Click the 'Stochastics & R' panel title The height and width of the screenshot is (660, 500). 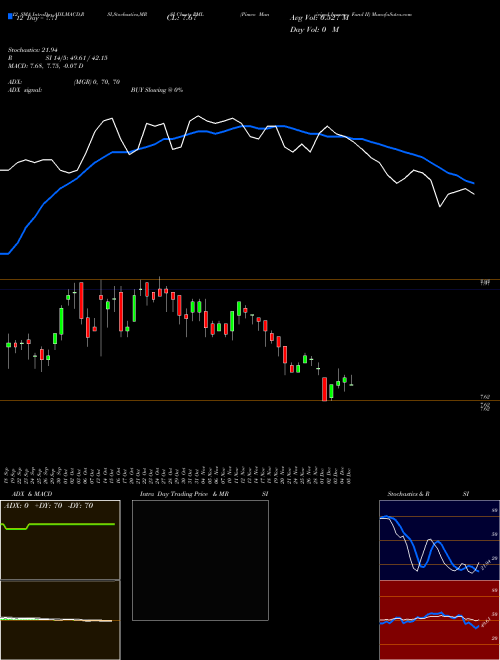pyautogui.click(x=408, y=494)
